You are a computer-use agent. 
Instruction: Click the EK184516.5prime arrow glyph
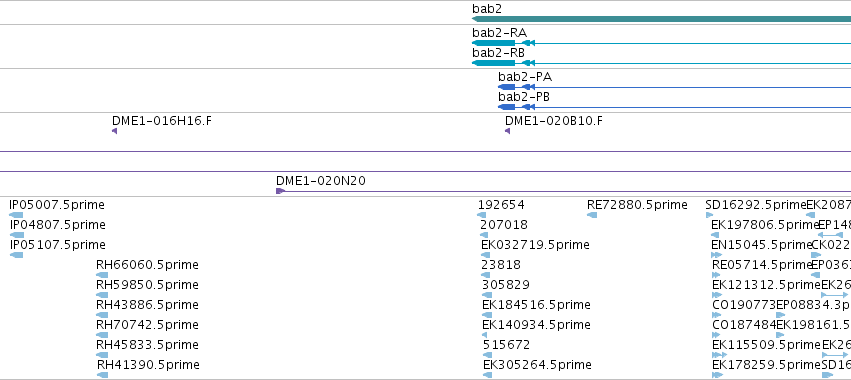pos(487,315)
